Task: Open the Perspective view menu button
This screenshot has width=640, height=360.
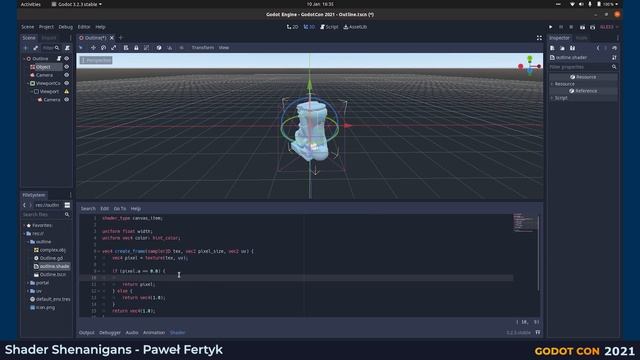Action: [96, 60]
